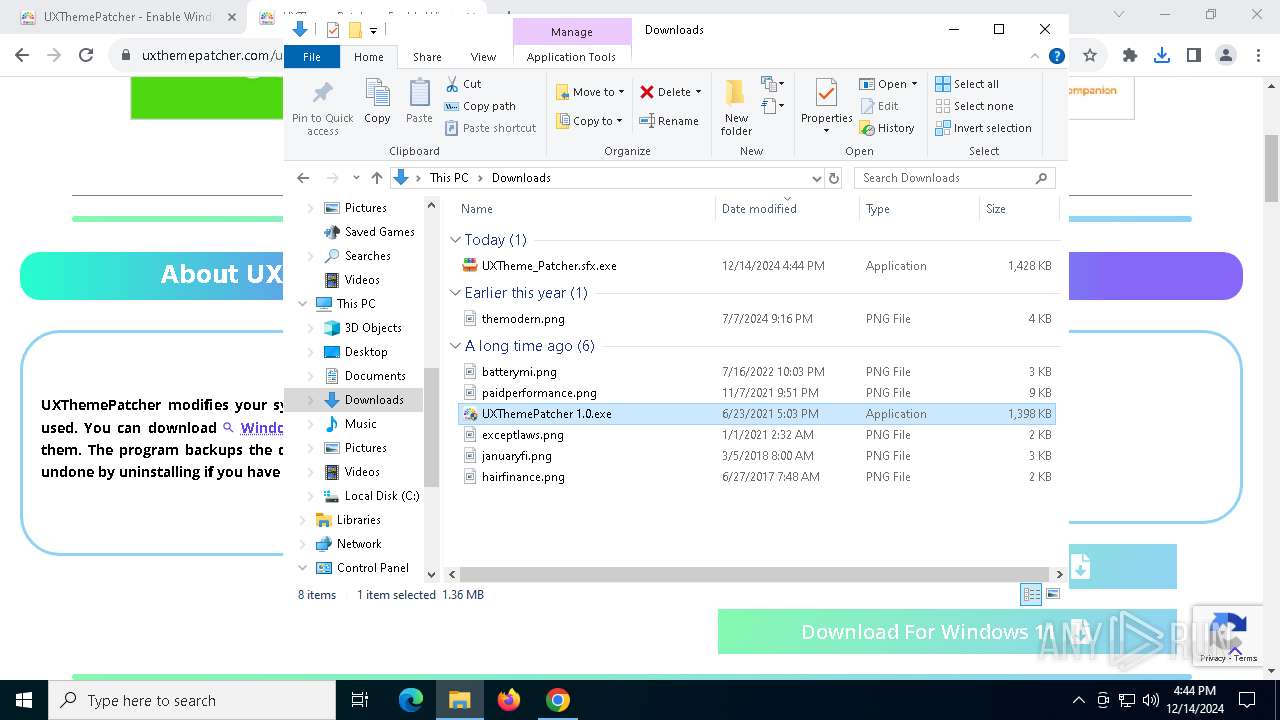Viewport: 1280px width, 720px height.
Task: Click the Copy ribbon icon
Action: pos(377,102)
